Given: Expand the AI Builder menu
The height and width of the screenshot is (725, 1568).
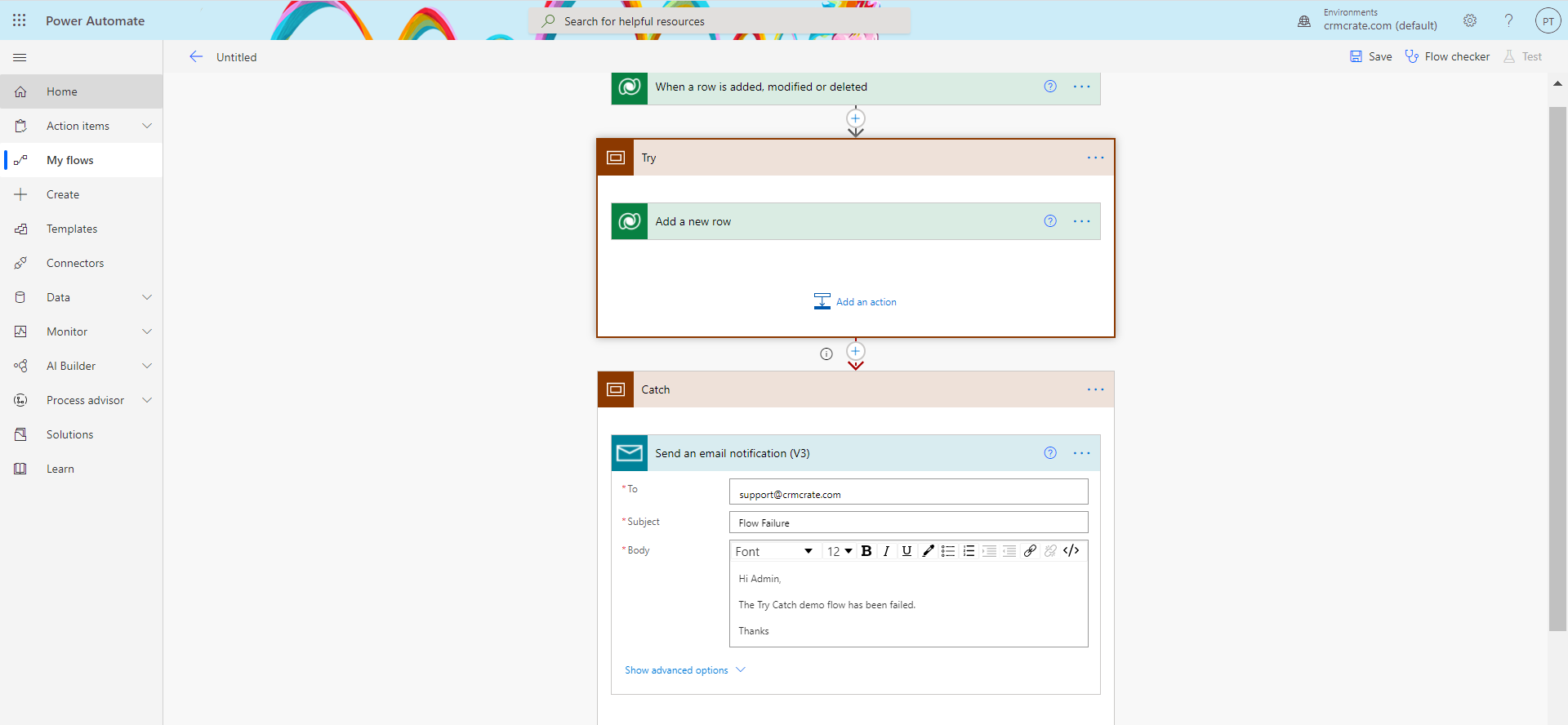Looking at the screenshot, I should pos(147,366).
